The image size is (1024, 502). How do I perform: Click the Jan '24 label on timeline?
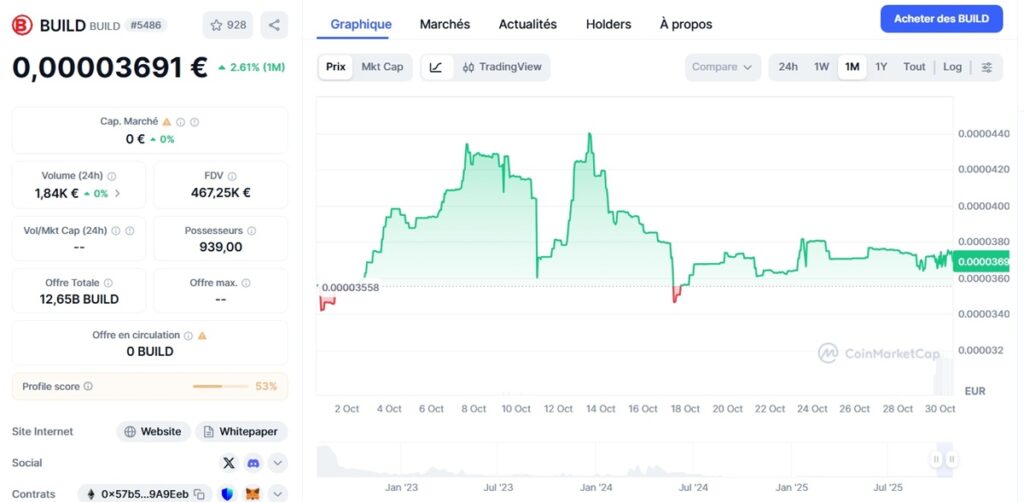point(596,488)
